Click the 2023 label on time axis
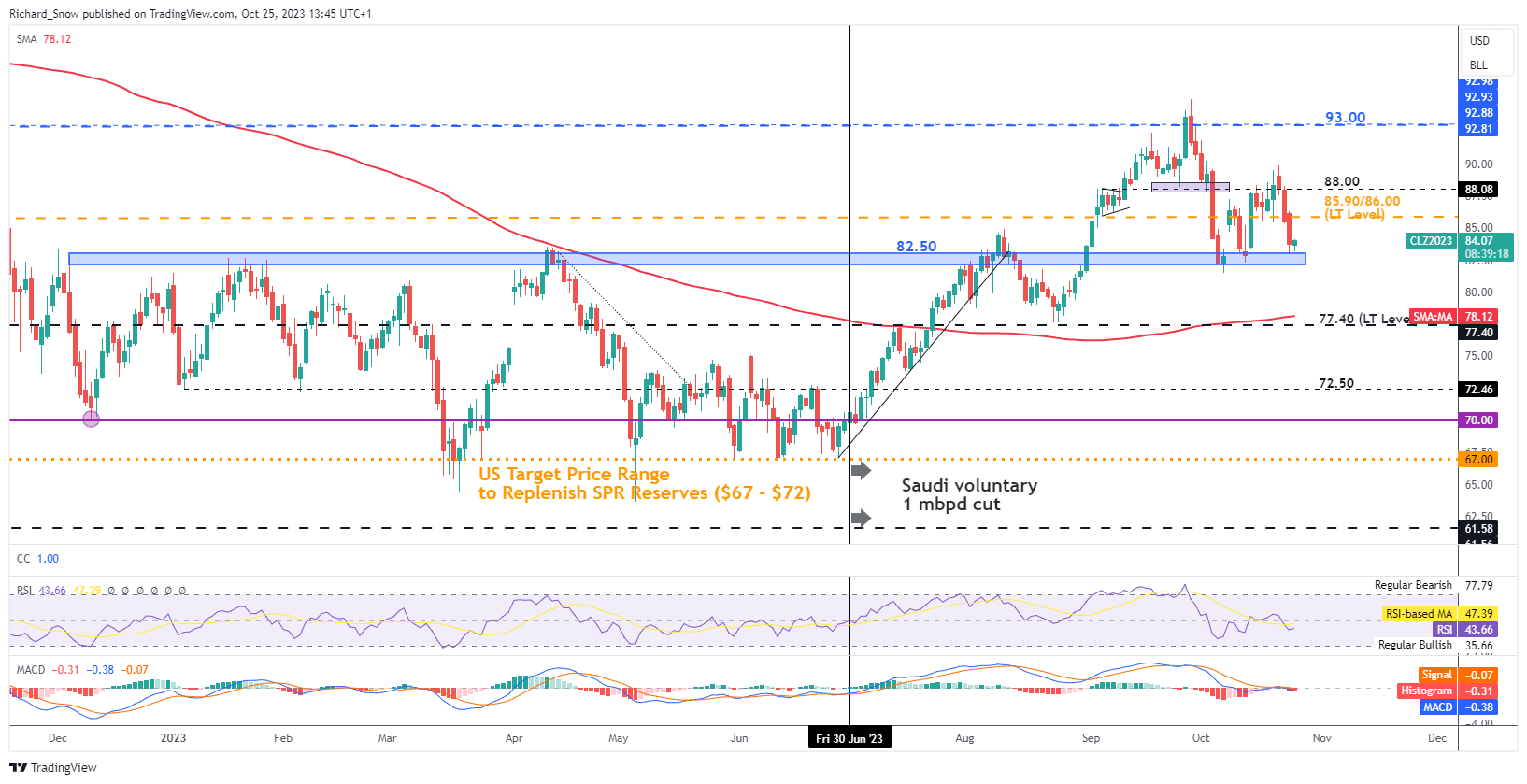1527x784 pixels. click(173, 738)
